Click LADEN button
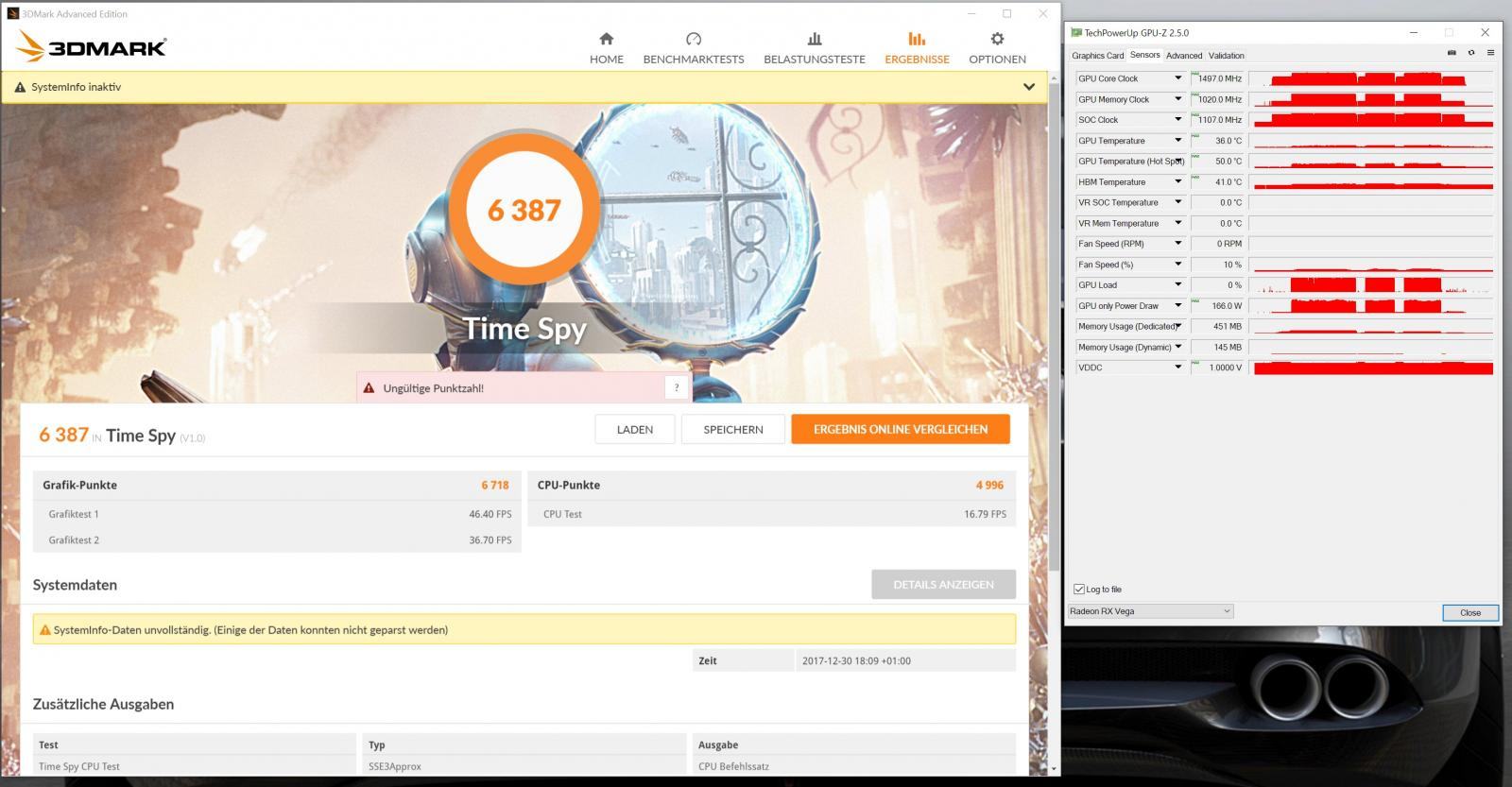Screen dimensions: 1512x787 [x=635, y=429]
